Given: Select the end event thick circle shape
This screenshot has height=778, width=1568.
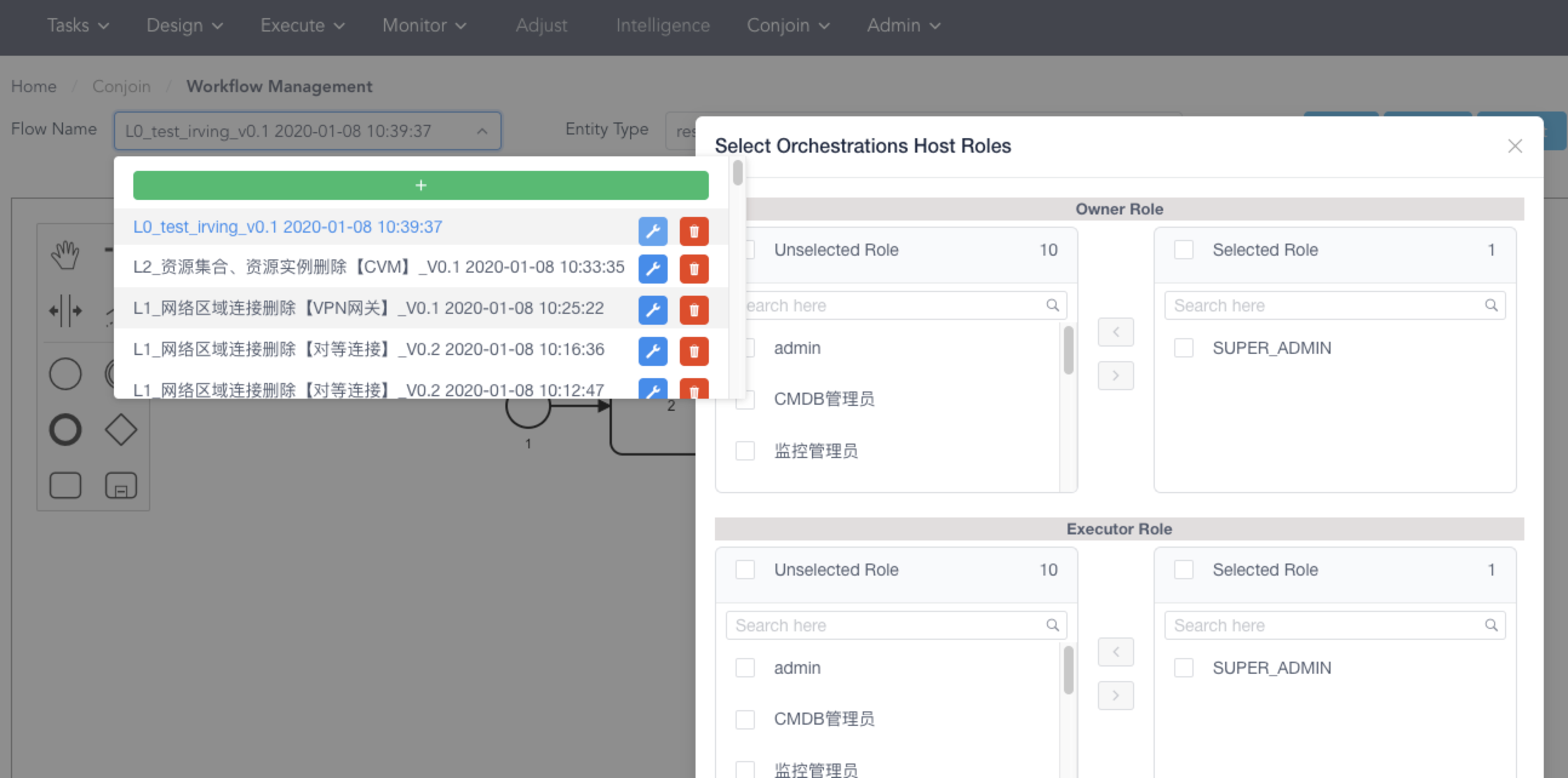Looking at the screenshot, I should click(65, 428).
